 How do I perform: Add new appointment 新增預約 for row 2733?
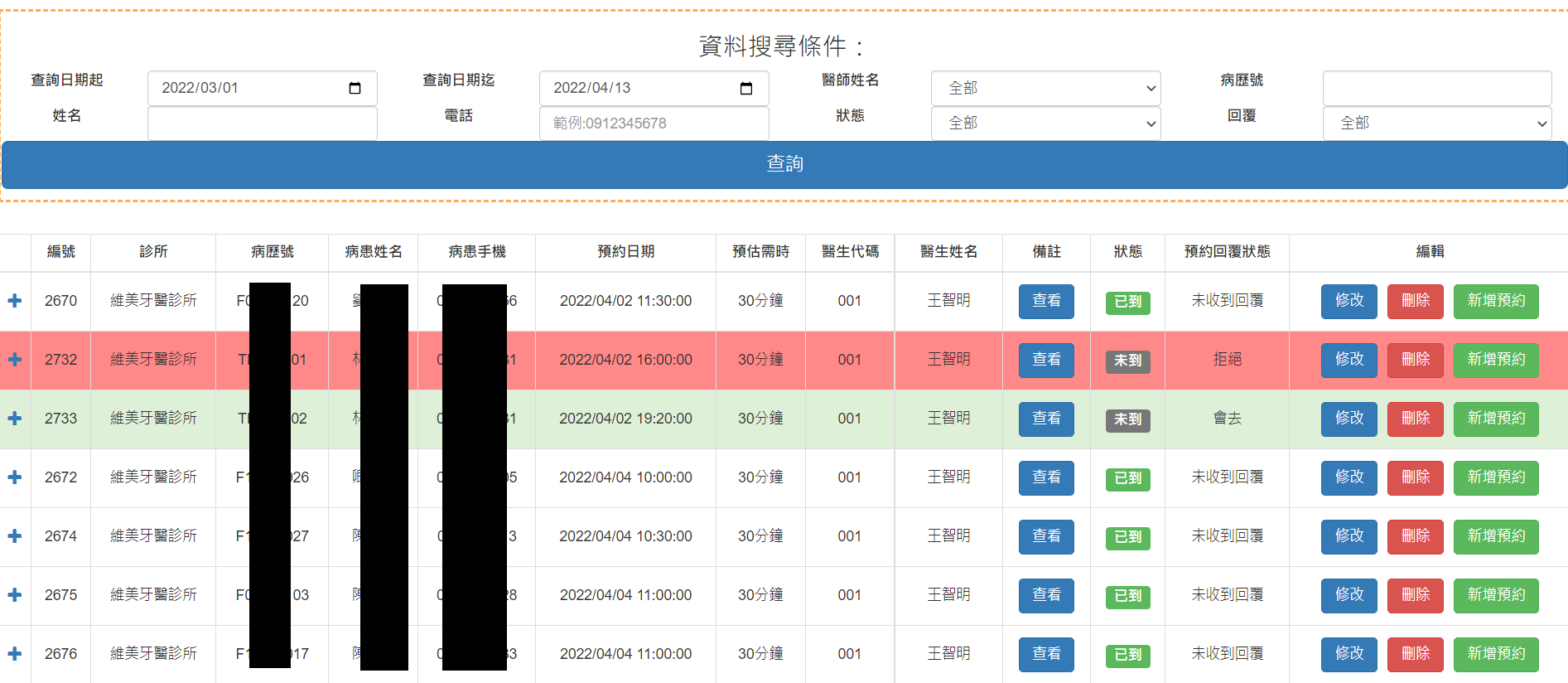[1496, 419]
